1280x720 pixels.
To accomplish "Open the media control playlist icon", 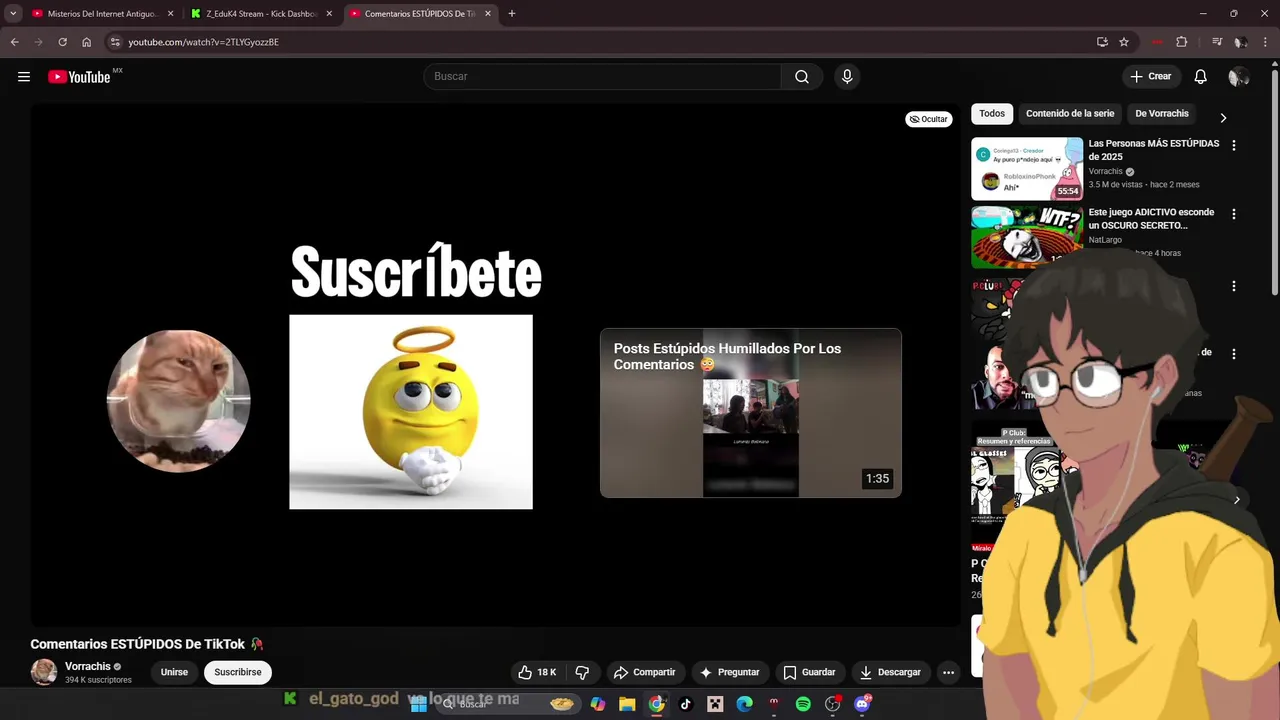I will [x=1217, y=42].
